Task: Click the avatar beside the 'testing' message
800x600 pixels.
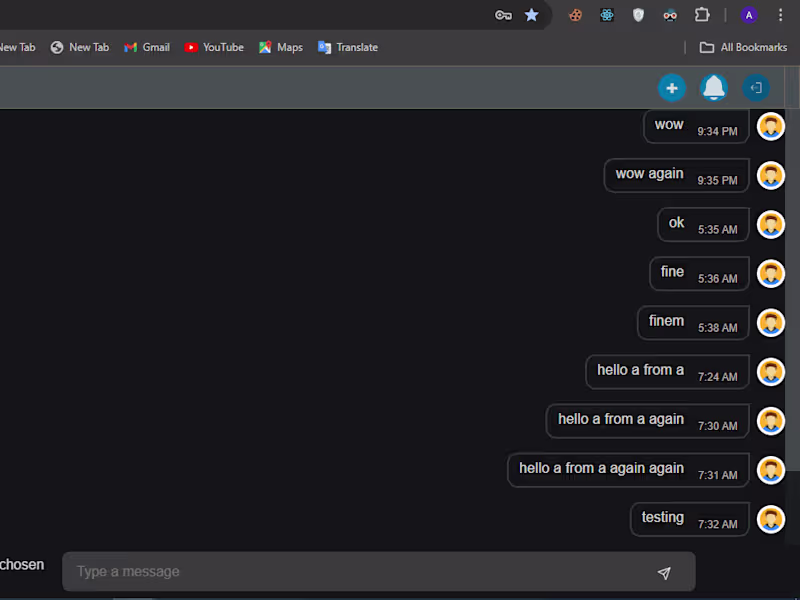Action: (x=770, y=519)
